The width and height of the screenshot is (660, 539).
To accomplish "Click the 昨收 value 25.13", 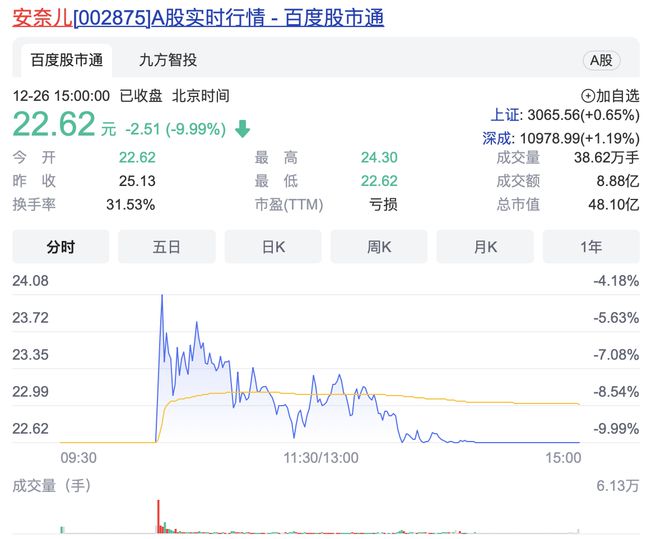I will point(137,181).
